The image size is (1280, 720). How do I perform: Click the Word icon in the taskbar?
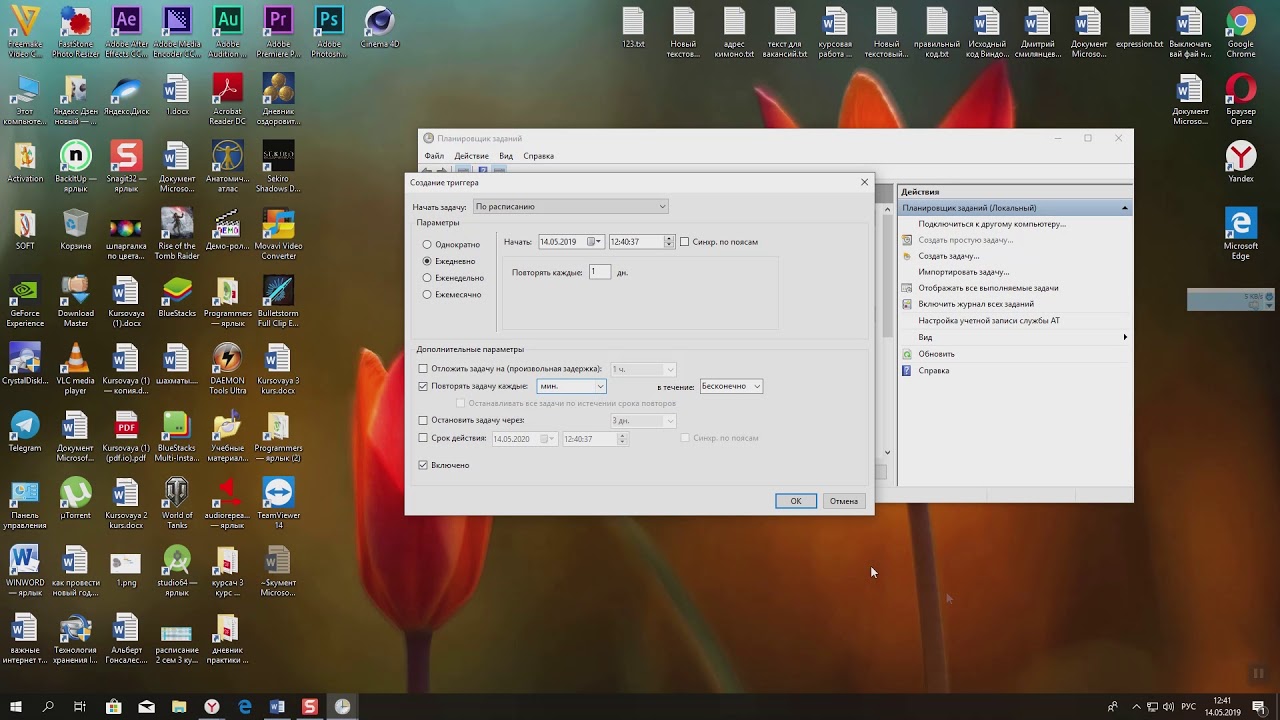277,707
